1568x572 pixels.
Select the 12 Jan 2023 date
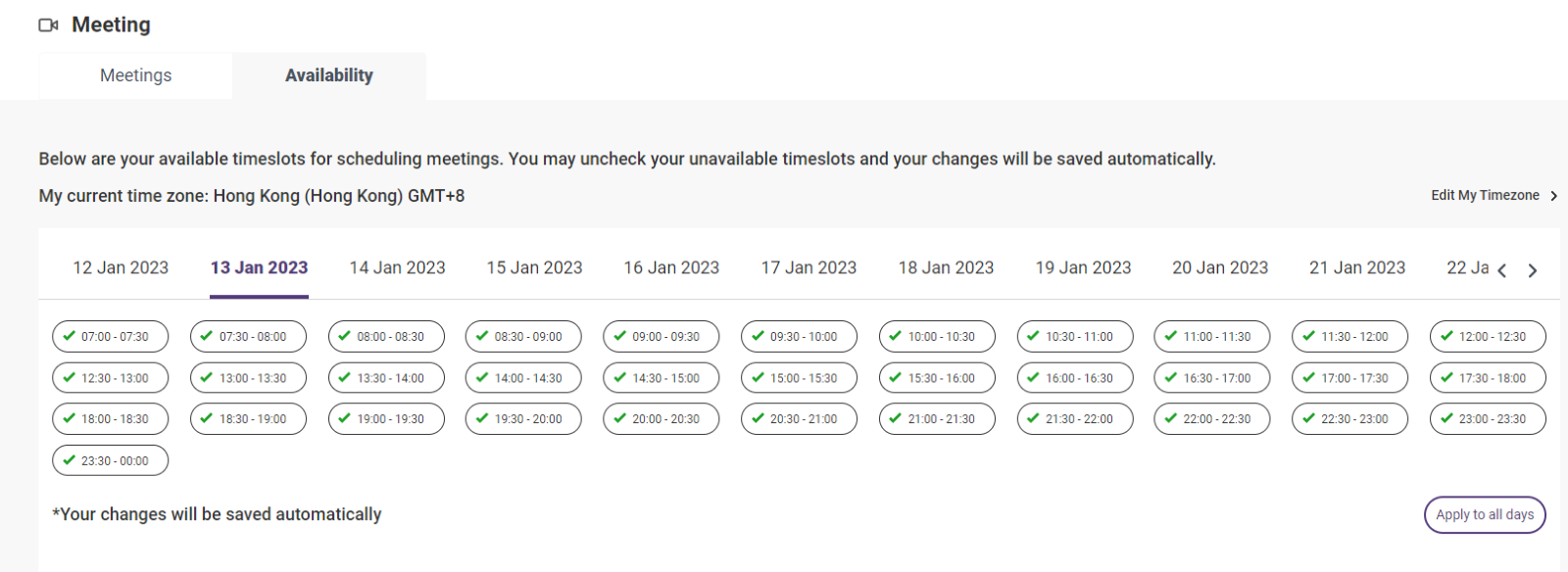pyautogui.click(x=121, y=268)
